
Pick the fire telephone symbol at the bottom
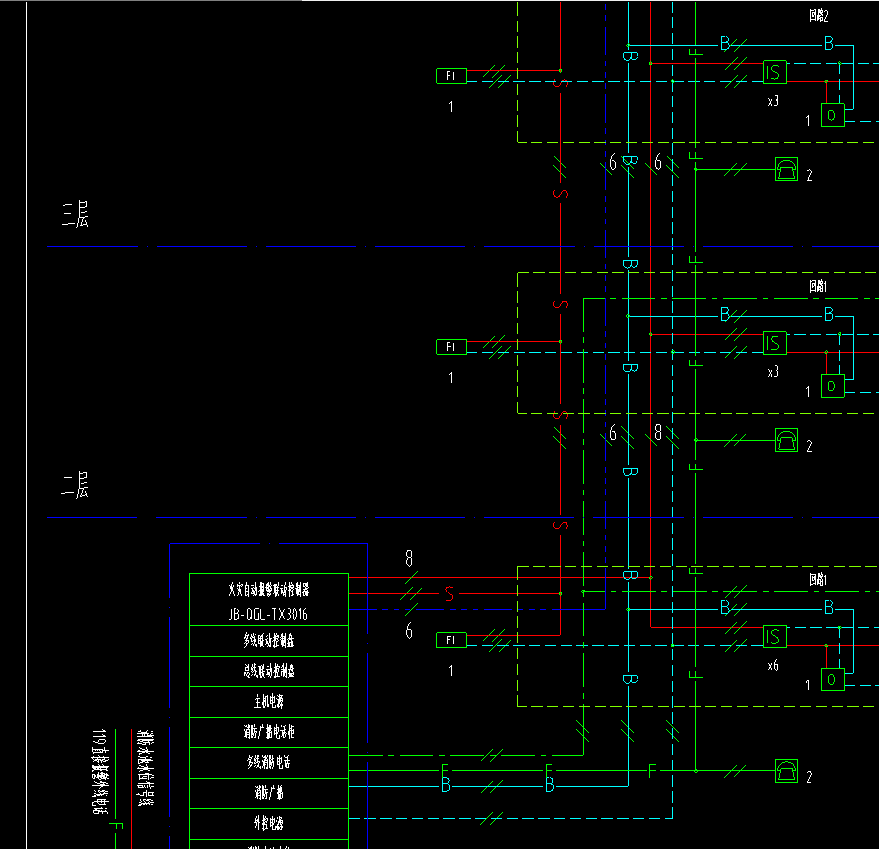[x=786, y=770]
